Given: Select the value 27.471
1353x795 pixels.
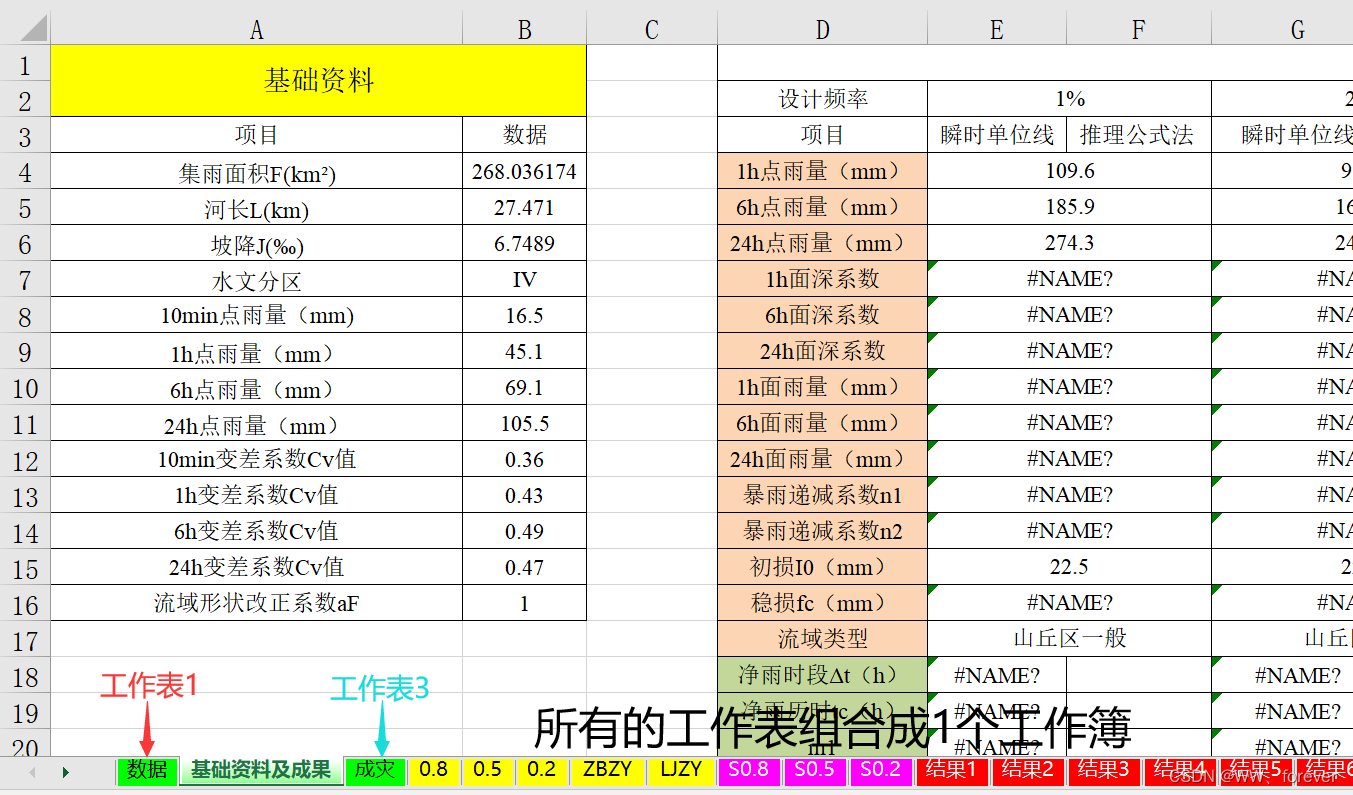Looking at the screenshot, I should coord(524,208).
